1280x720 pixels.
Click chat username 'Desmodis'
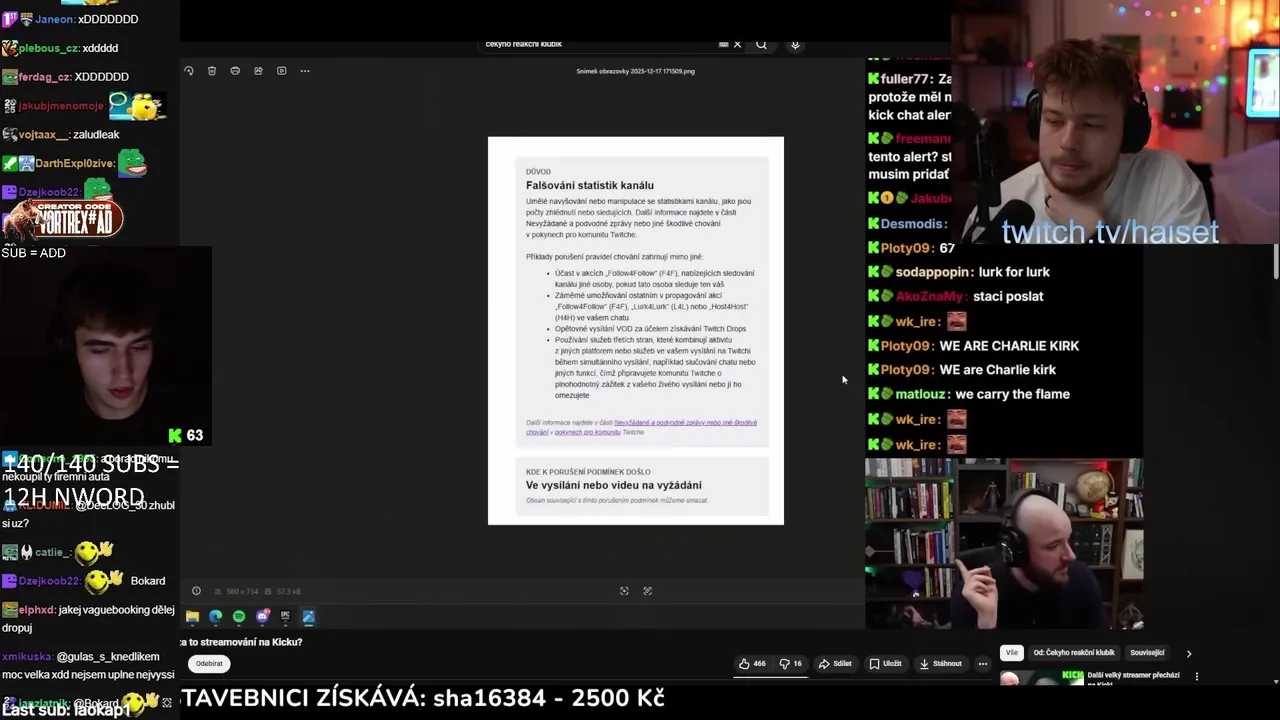click(x=913, y=224)
